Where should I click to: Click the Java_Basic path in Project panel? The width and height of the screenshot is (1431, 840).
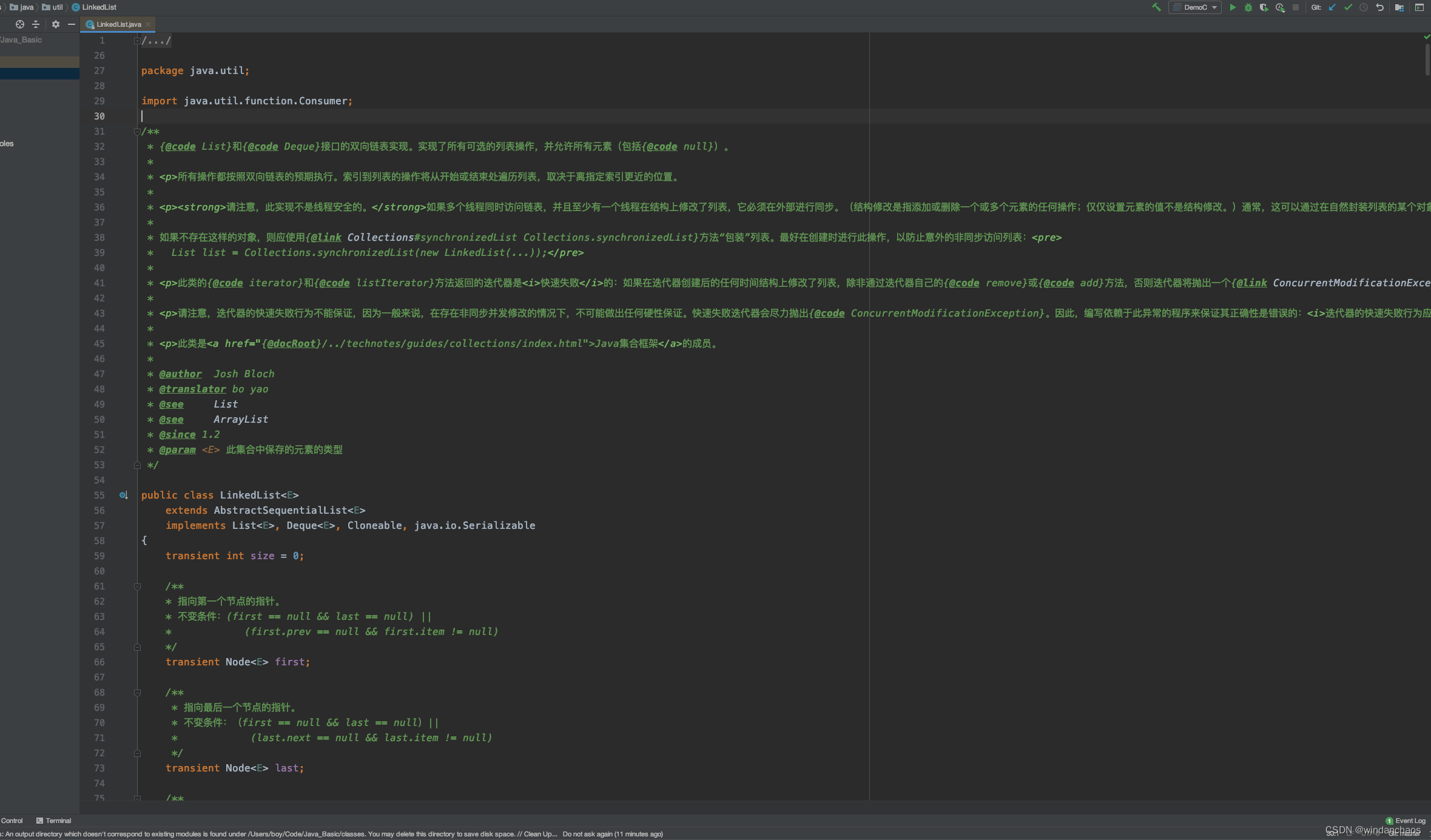[x=21, y=40]
